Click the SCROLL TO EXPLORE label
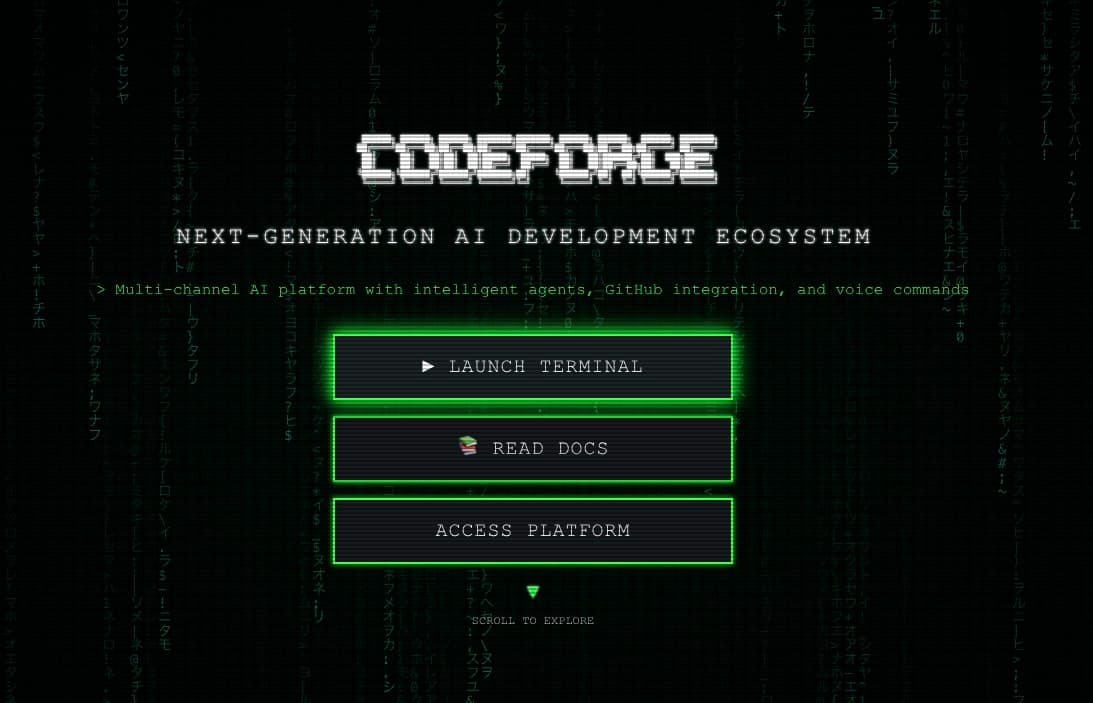The width and height of the screenshot is (1093, 703). tap(533, 620)
